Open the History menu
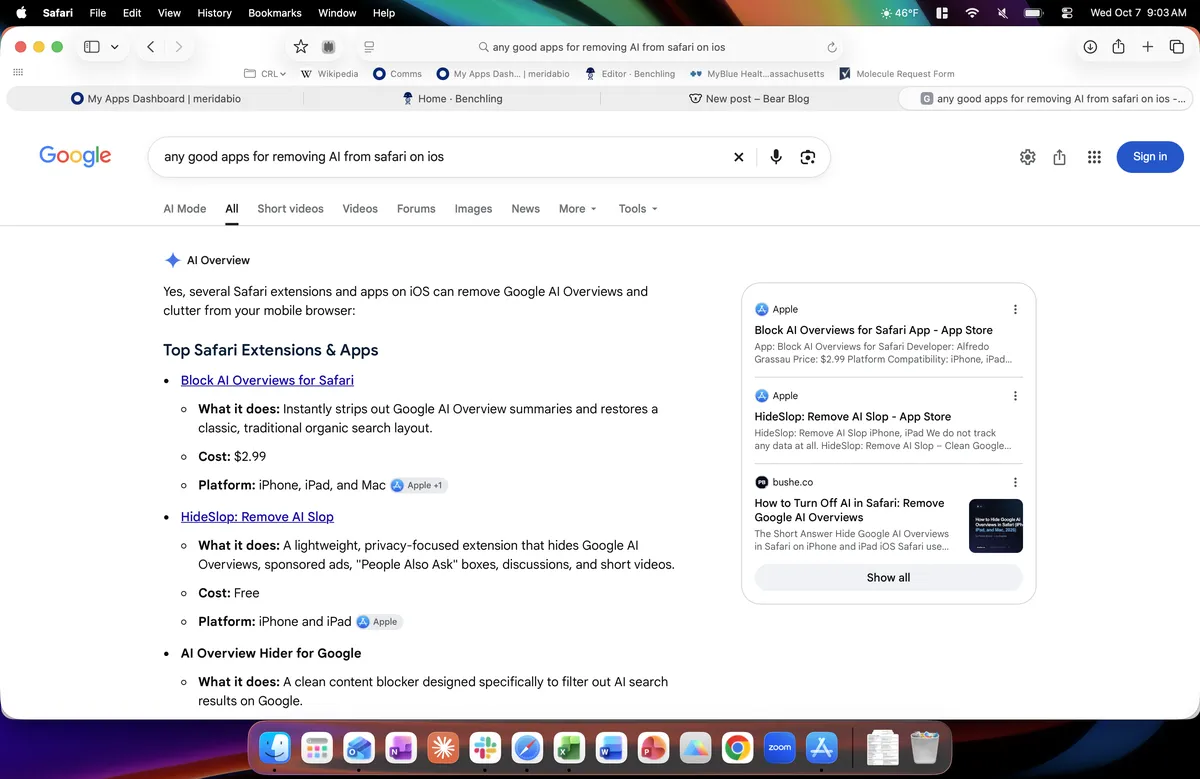 tap(214, 13)
